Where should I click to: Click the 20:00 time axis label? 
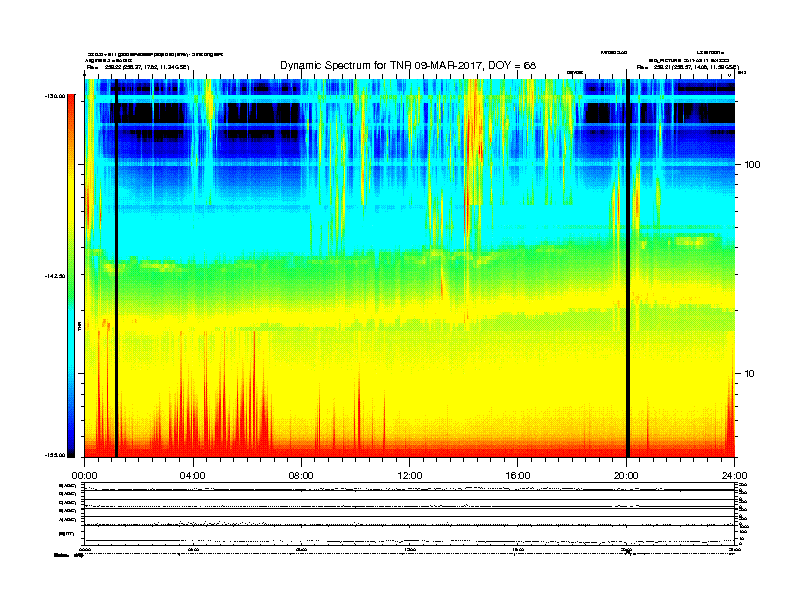tap(626, 476)
